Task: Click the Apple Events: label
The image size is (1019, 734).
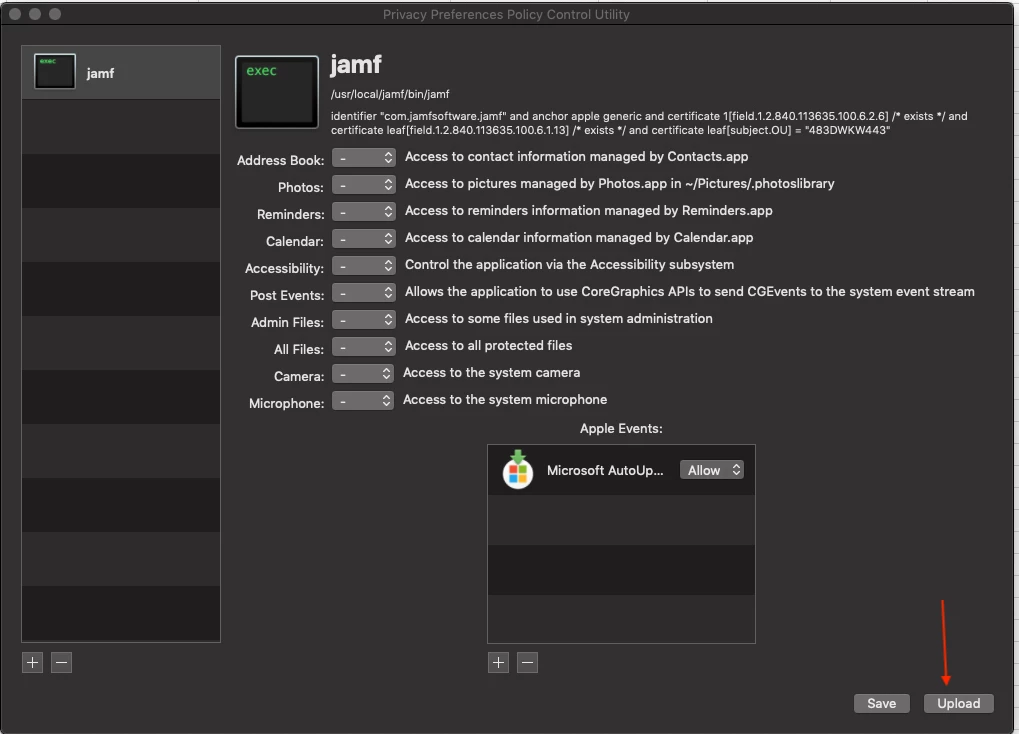Action: click(x=621, y=428)
